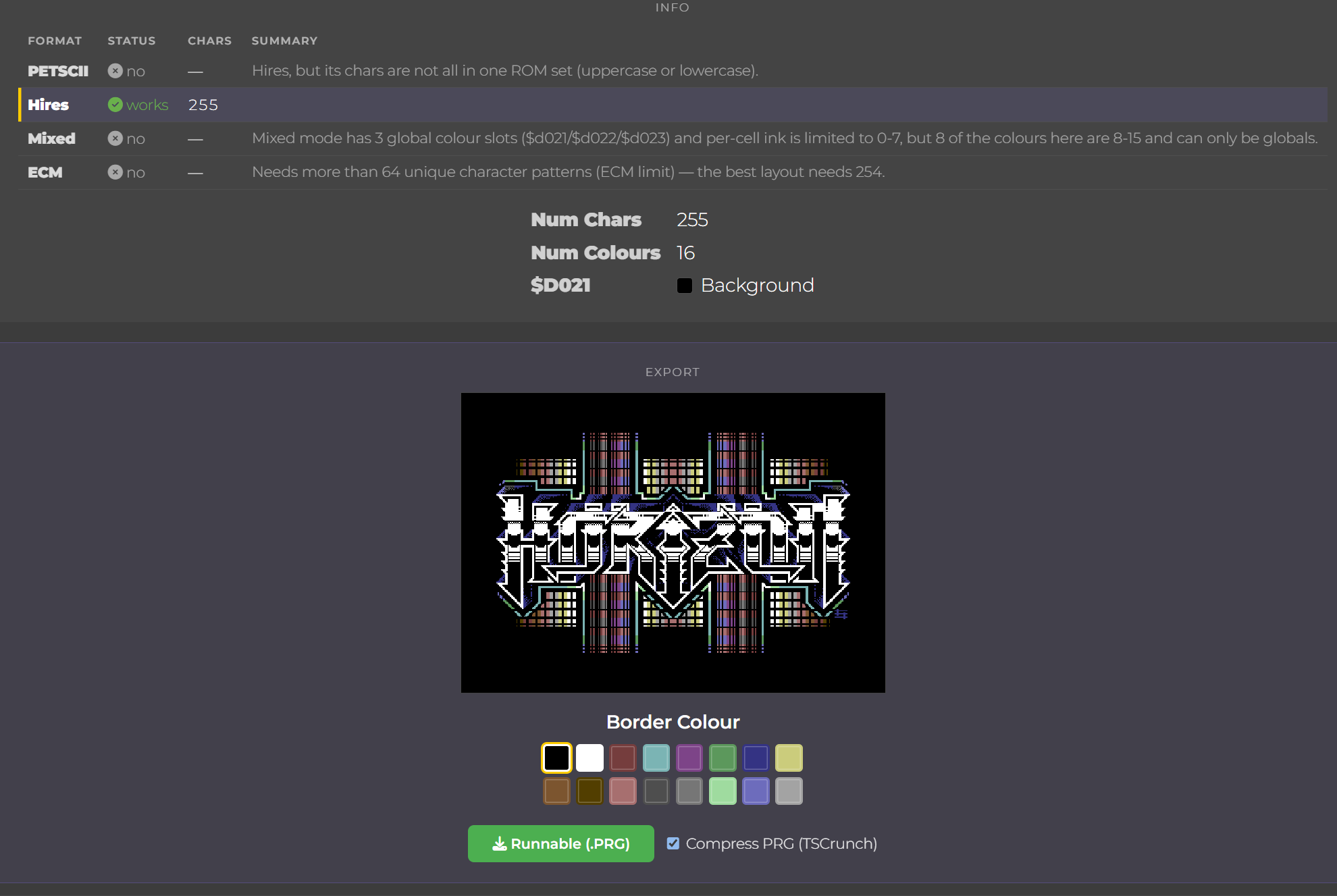This screenshot has width=1337, height=896.
Task: Click the FORMAT column header
Action: [55, 41]
